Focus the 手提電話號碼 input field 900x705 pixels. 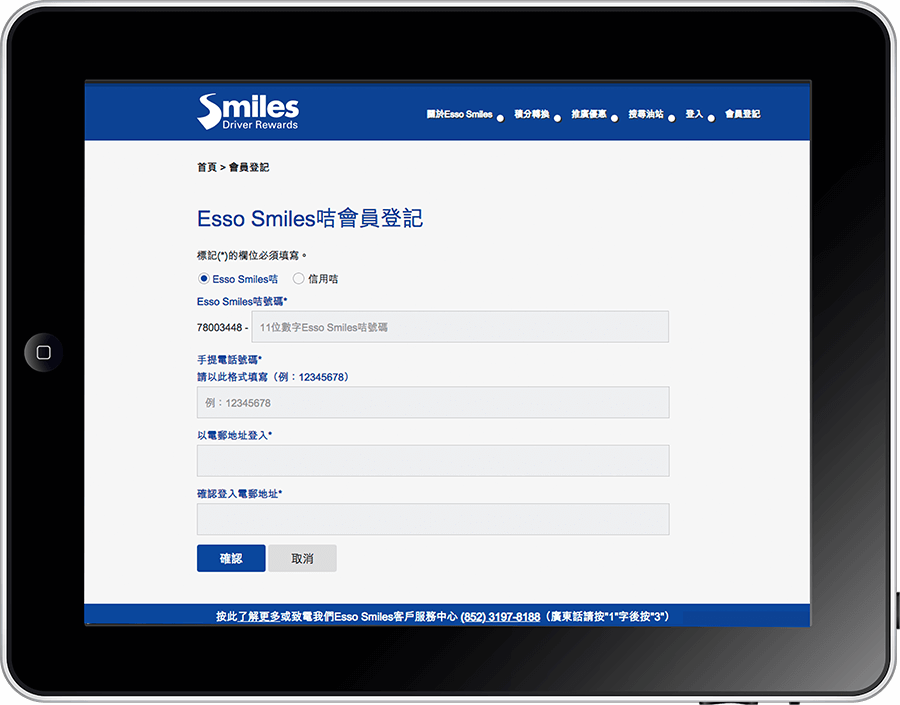tap(433, 402)
